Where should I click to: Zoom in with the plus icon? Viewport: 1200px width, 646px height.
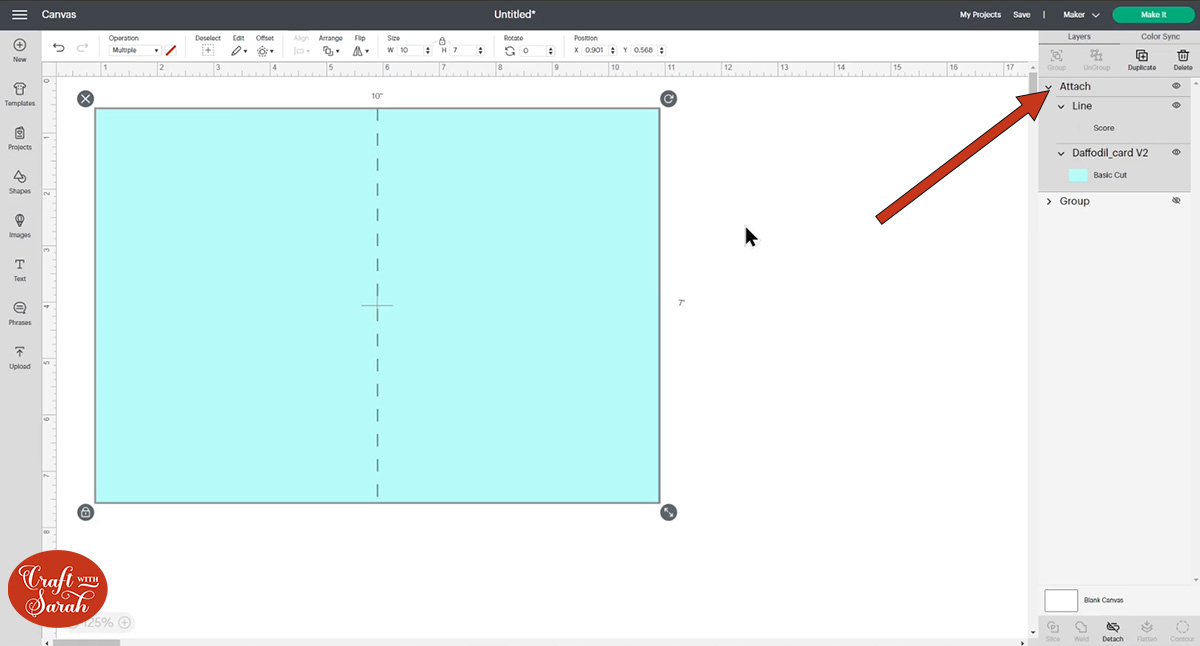click(x=125, y=622)
